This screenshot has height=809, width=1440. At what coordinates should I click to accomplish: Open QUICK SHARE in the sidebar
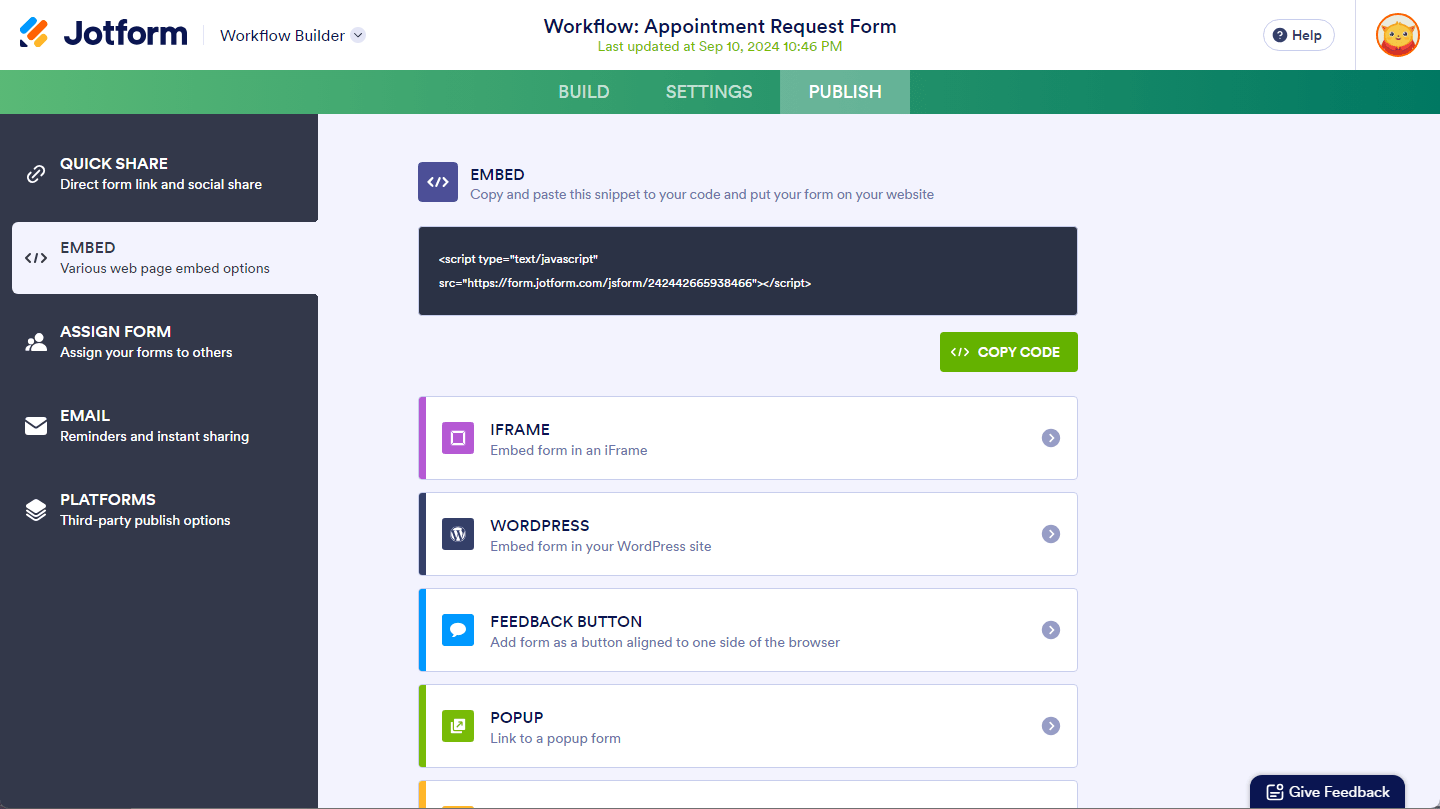coord(159,174)
